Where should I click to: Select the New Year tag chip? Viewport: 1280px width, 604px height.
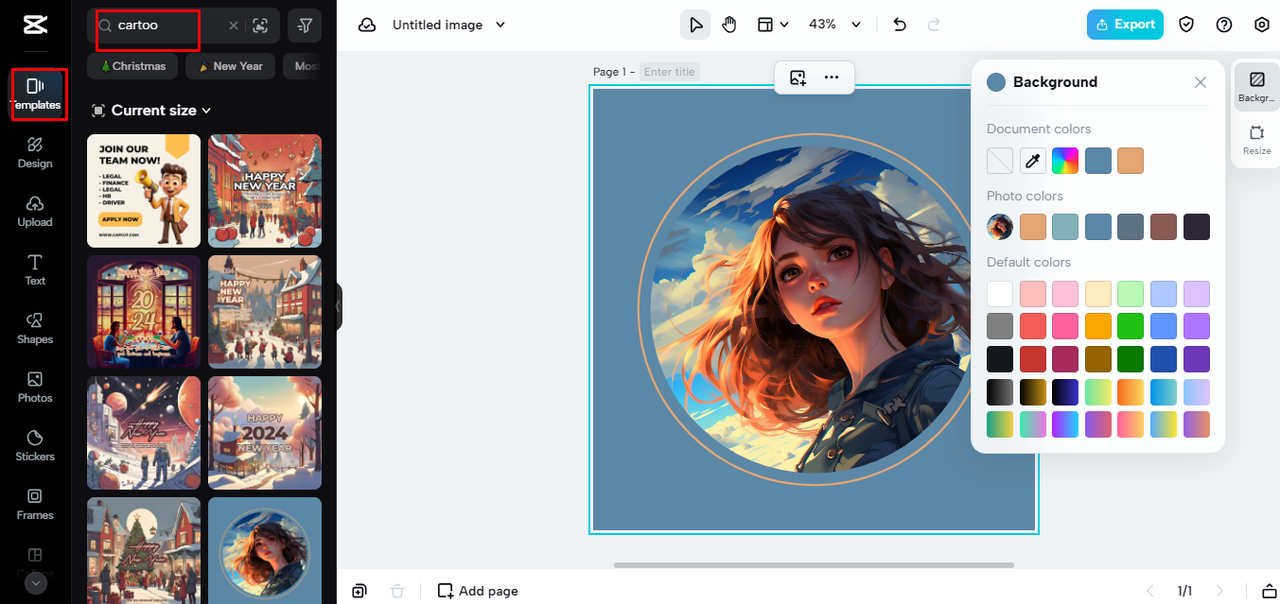[231, 66]
